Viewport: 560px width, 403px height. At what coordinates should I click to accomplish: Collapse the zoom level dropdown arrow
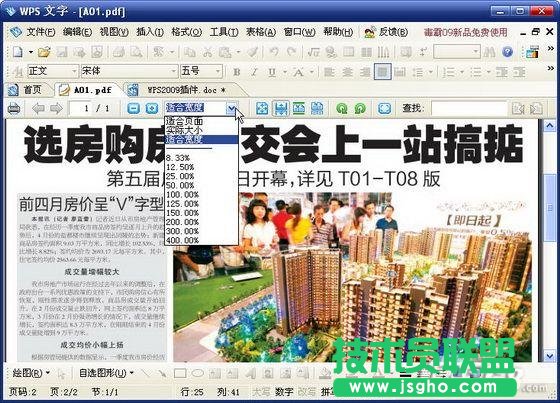click(x=231, y=108)
